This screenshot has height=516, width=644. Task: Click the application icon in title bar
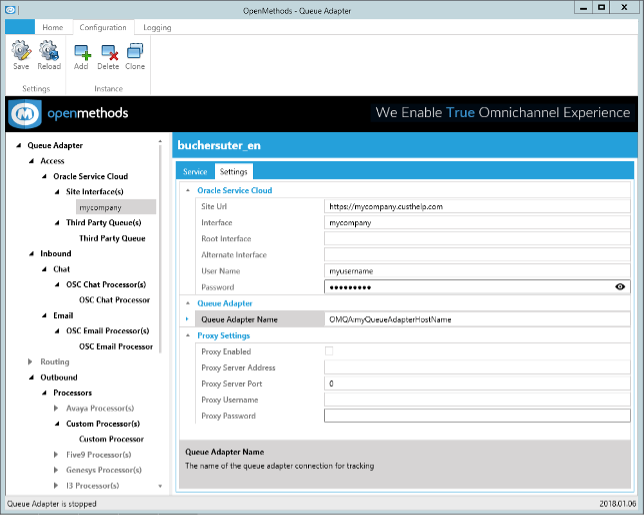[10, 9]
